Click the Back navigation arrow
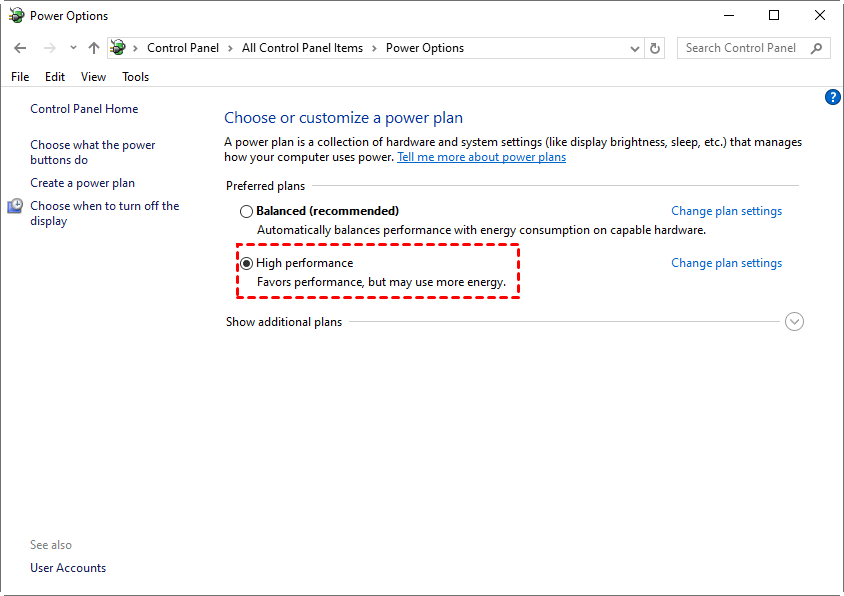The height and width of the screenshot is (596, 844). click(20, 48)
